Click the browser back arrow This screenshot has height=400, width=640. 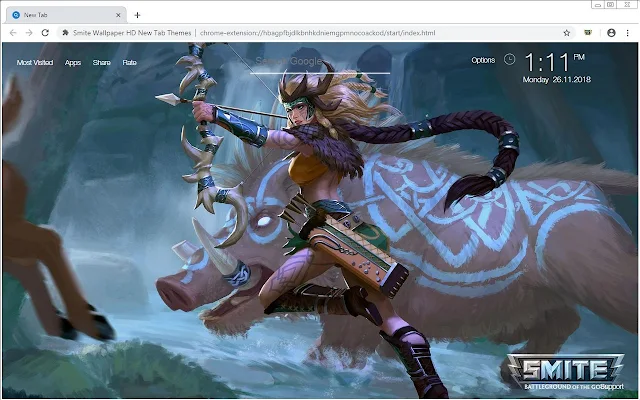[x=13, y=33]
